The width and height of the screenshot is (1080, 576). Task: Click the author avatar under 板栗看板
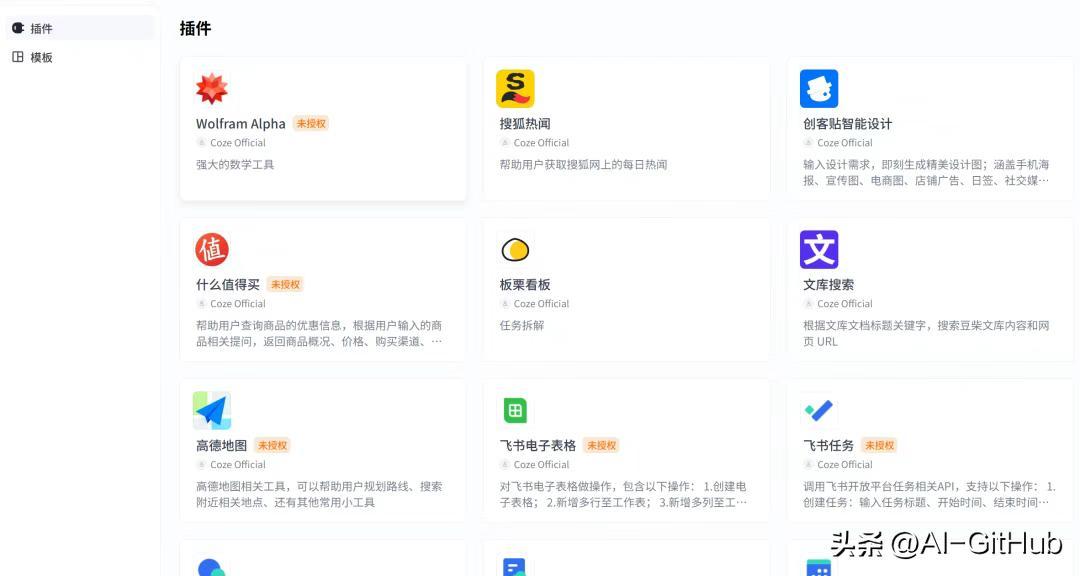[505, 304]
